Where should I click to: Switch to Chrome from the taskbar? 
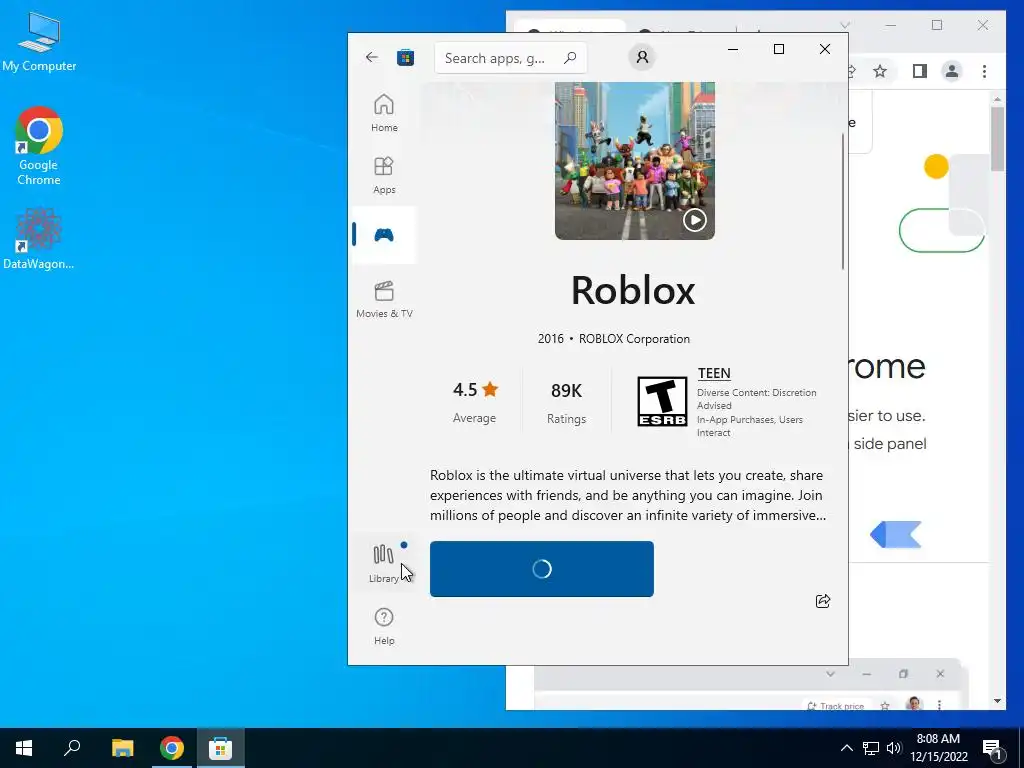(x=172, y=748)
